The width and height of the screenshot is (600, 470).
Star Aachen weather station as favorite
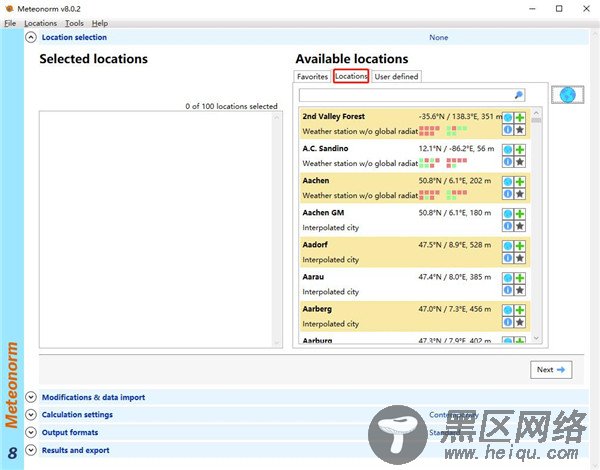520,194
